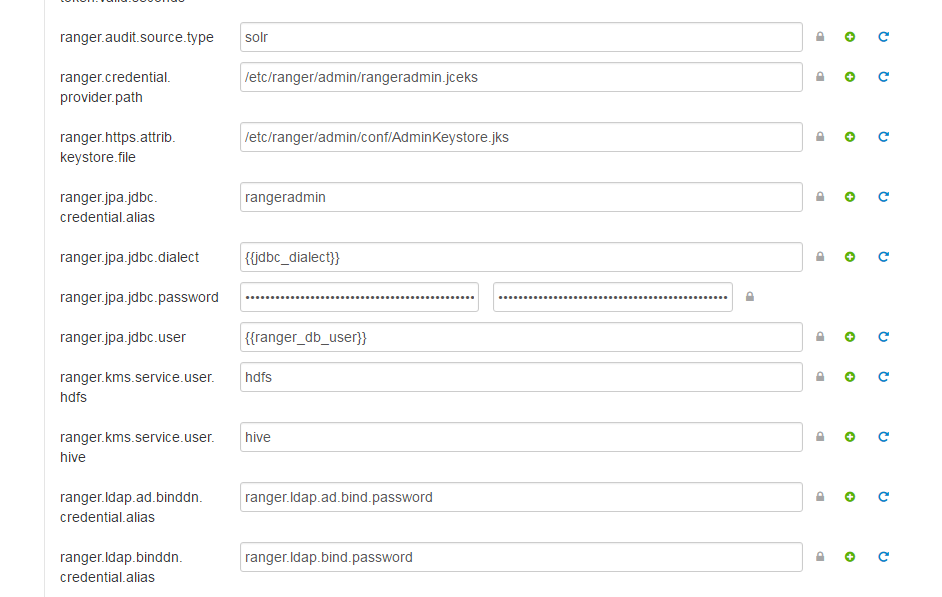This screenshot has width=942, height=597.
Task: Click green plus icon for ranger.credential.provider.path
Action: click(x=850, y=77)
